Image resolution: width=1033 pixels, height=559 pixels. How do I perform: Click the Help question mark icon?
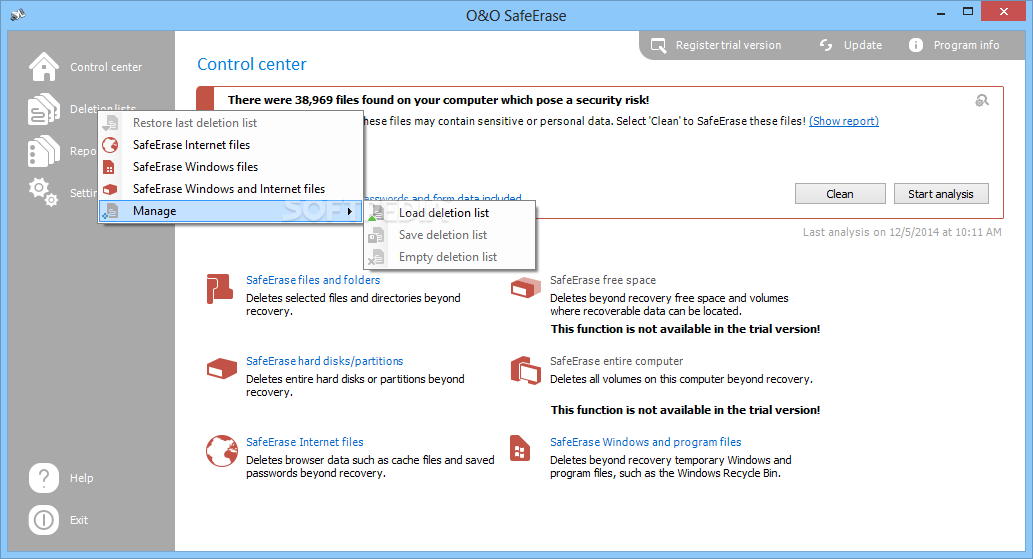[43, 478]
